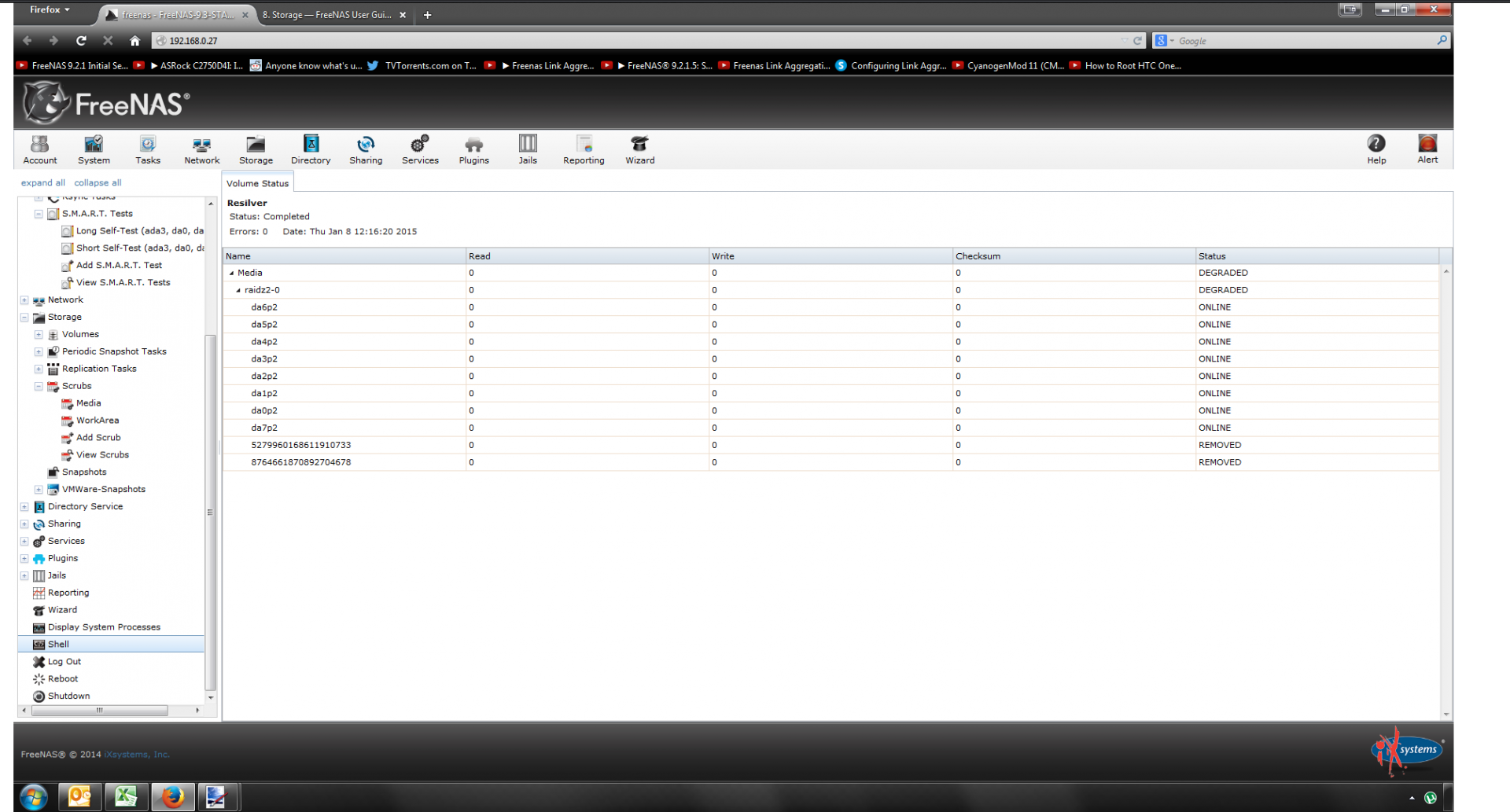The width and height of the screenshot is (1510, 812).
Task: Open the Network toolbar icon
Action: tap(202, 149)
